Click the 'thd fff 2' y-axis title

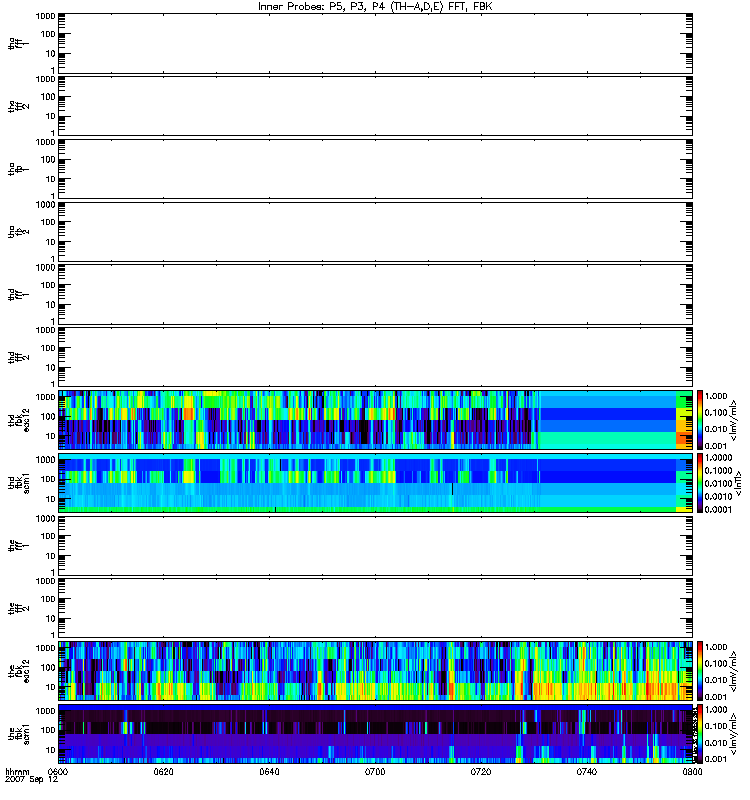[19, 357]
